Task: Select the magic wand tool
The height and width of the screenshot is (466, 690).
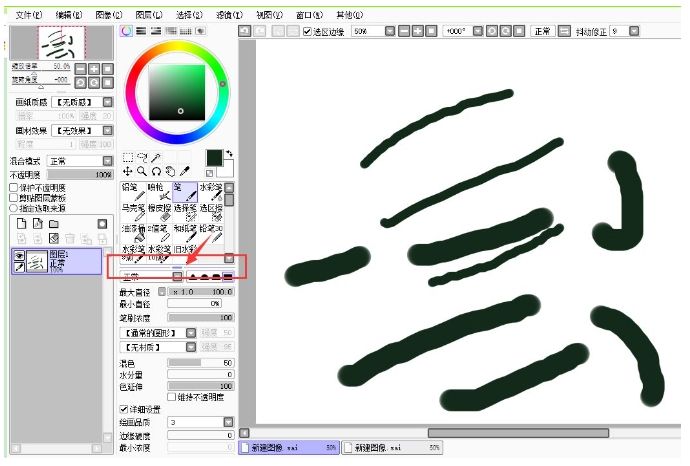Action: click(156, 157)
